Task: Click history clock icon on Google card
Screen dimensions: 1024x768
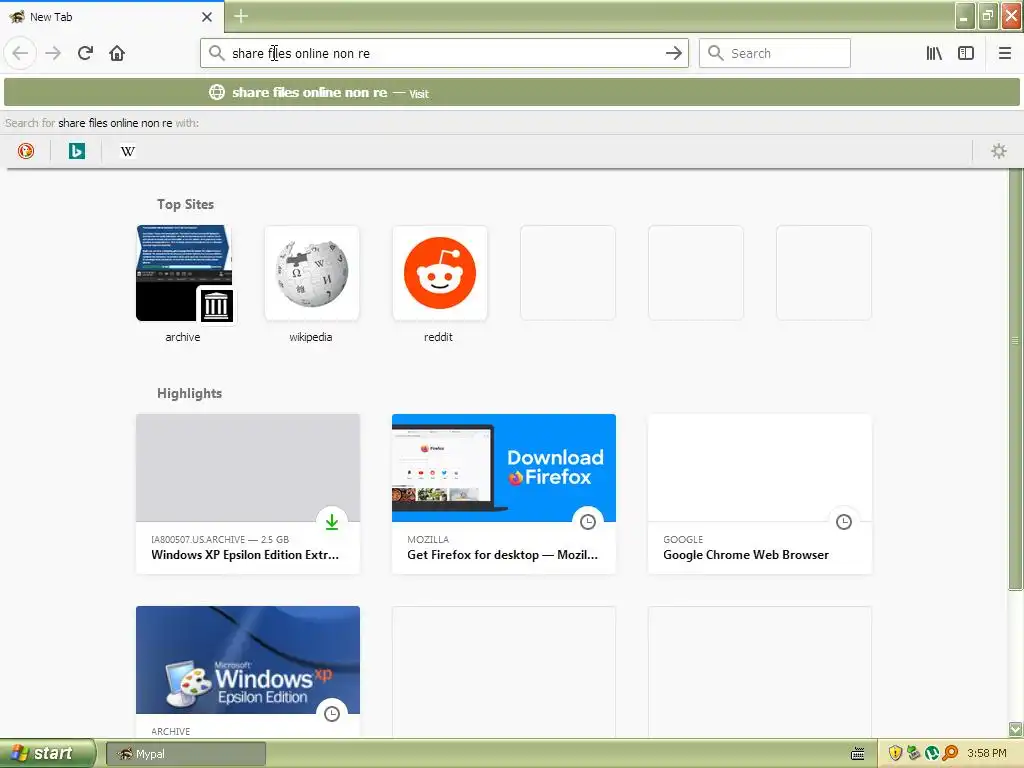Action: point(844,522)
